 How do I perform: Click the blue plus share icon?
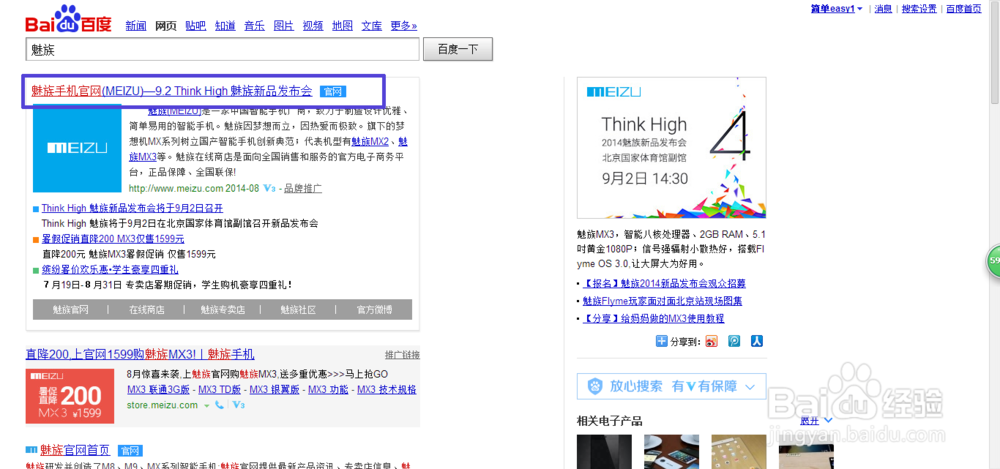click(x=661, y=341)
